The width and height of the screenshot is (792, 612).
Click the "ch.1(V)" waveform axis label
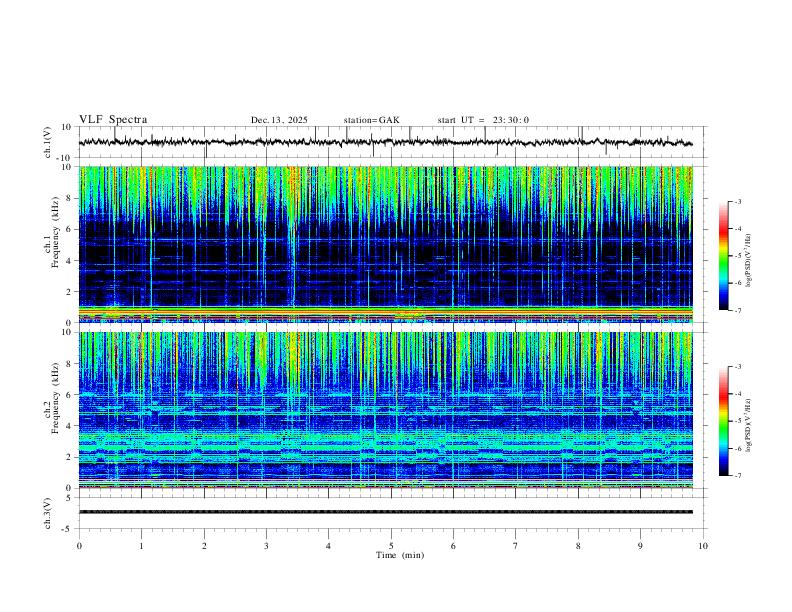(x=48, y=142)
